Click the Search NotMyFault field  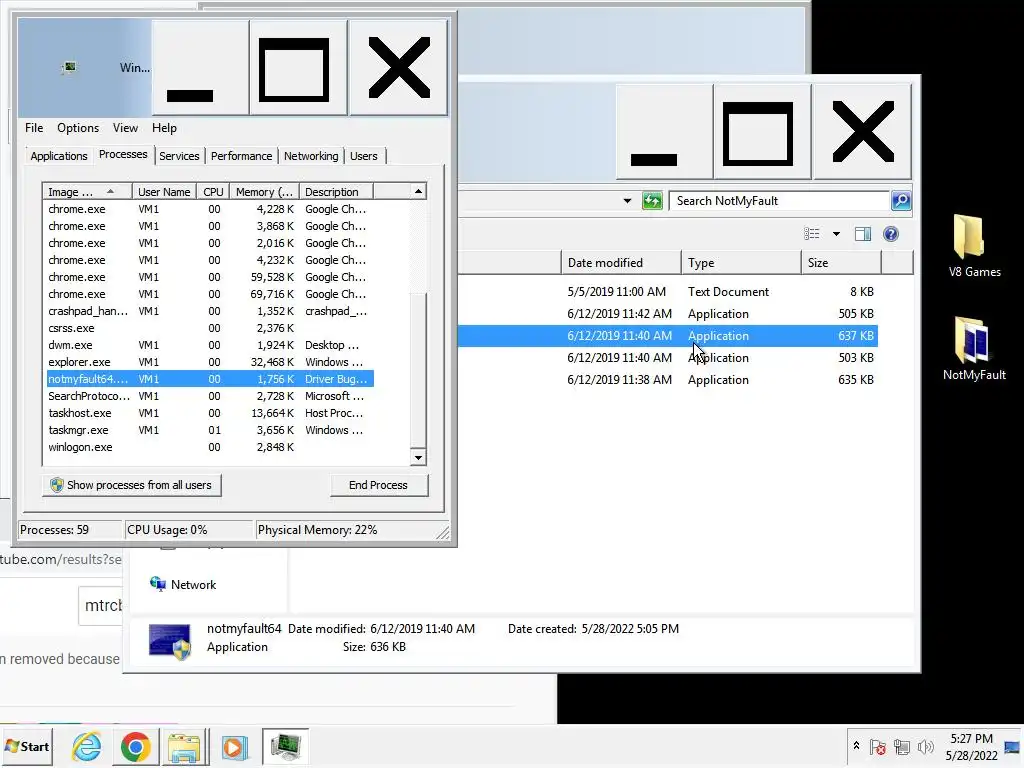point(780,200)
